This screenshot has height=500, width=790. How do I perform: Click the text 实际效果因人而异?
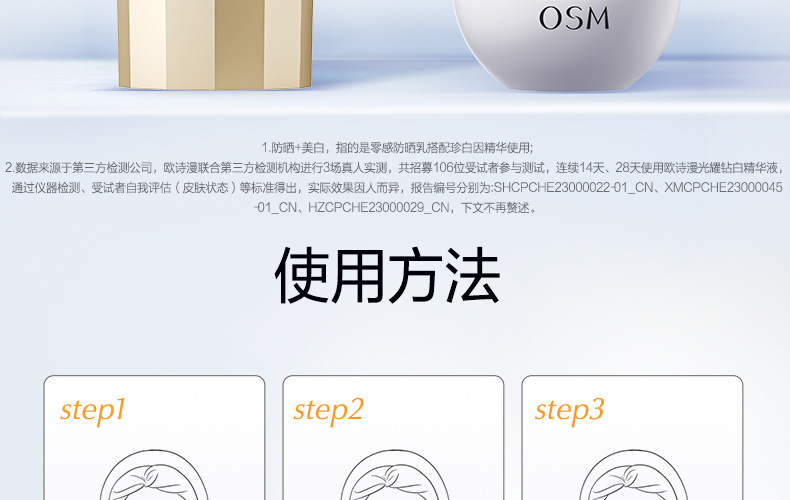click(x=354, y=188)
